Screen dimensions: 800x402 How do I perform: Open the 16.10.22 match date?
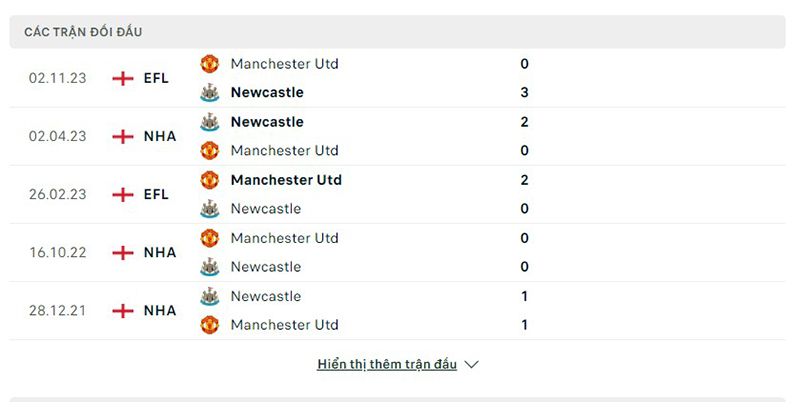59,252
